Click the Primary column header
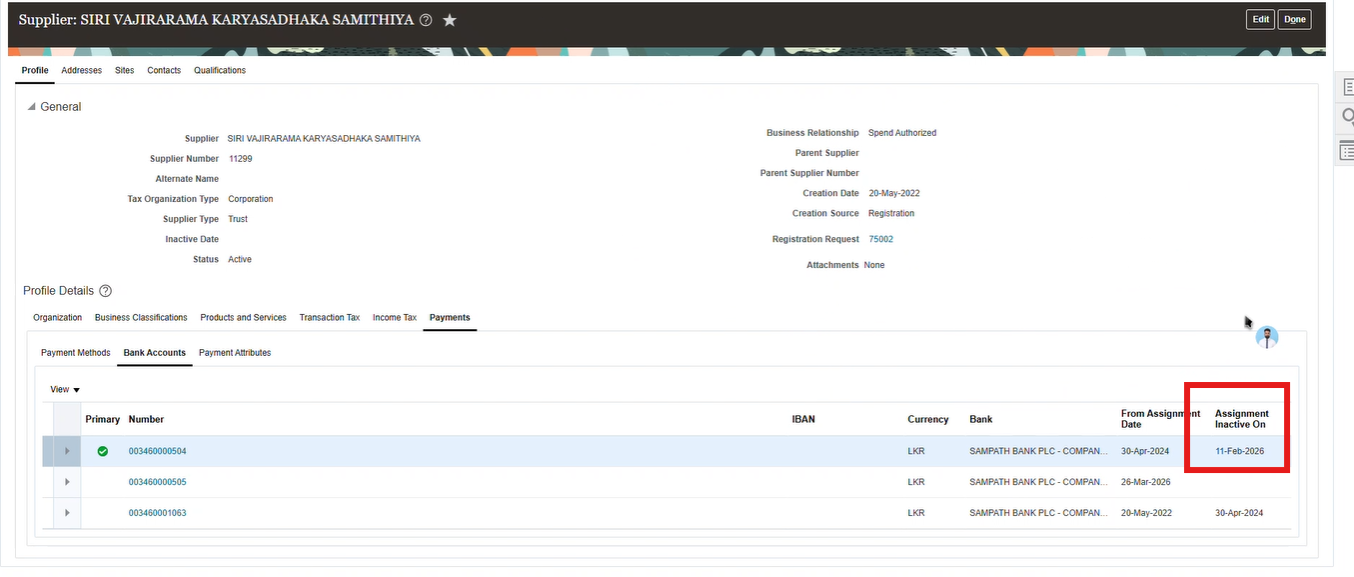Image resolution: width=1354 pixels, height=577 pixels. tap(102, 420)
